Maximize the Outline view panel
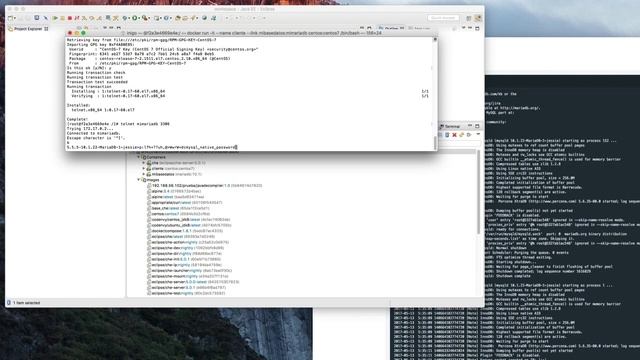 [x=477, y=28]
